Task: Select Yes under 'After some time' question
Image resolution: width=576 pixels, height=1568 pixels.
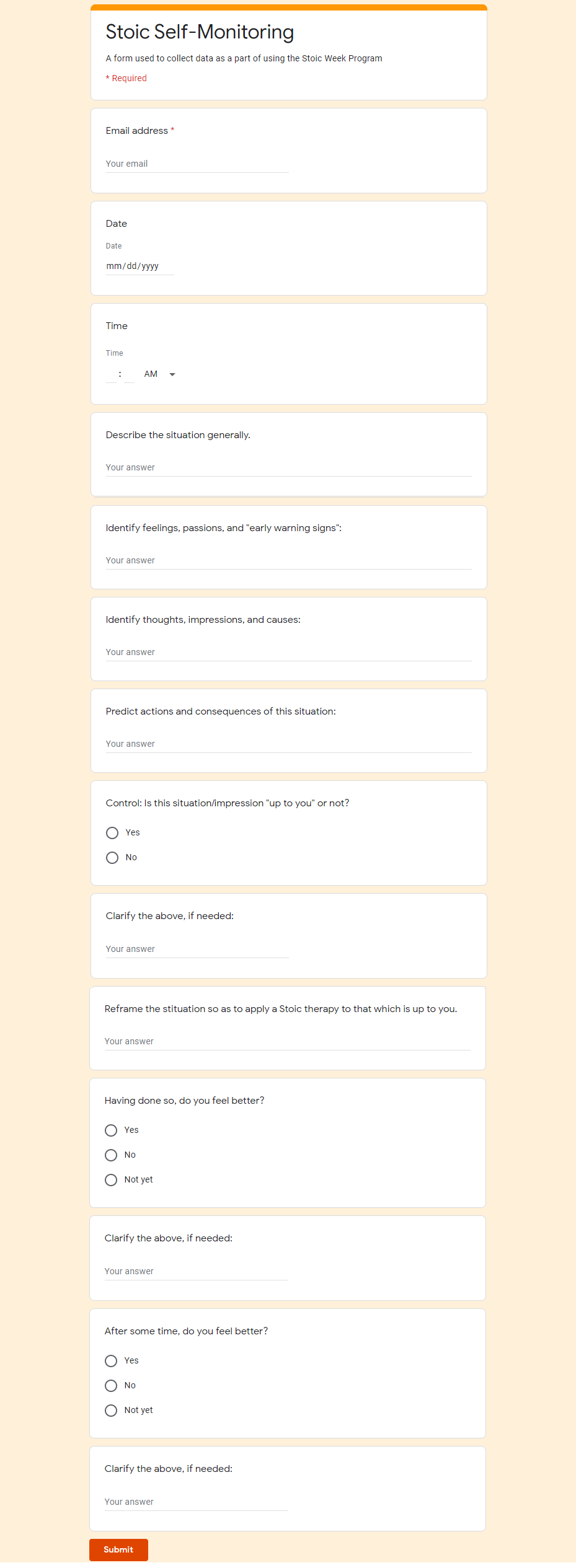Action: click(111, 1360)
